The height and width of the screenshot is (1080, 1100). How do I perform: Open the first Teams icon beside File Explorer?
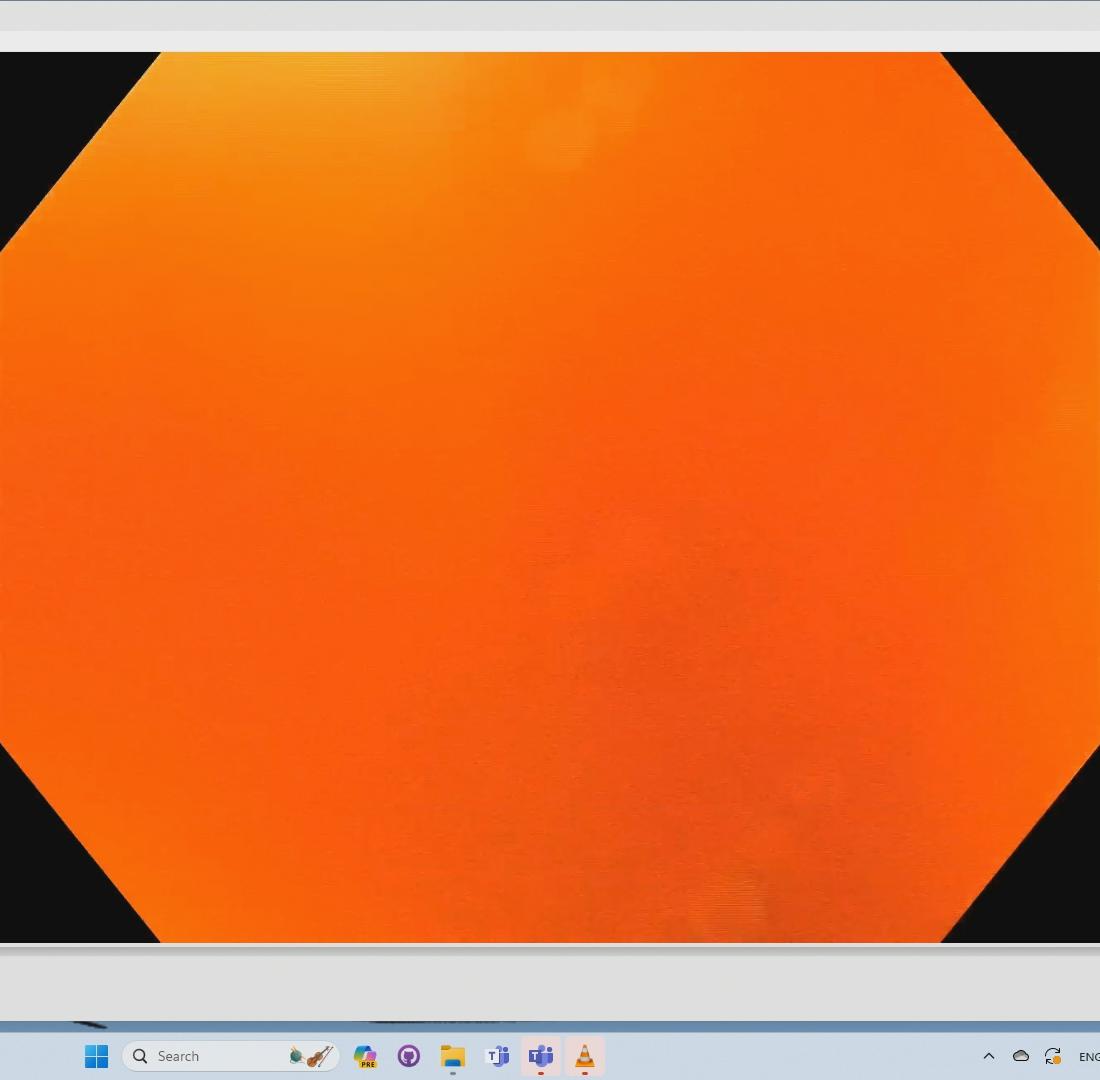click(497, 1056)
